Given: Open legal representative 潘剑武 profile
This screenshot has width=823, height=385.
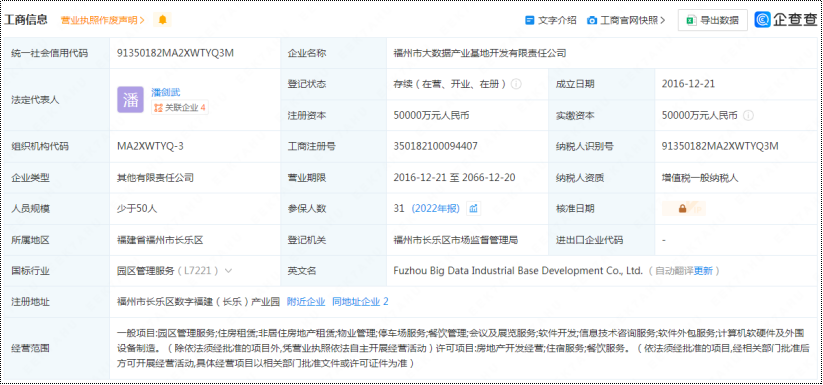Looking at the screenshot, I should pyautogui.click(x=165, y=92).
